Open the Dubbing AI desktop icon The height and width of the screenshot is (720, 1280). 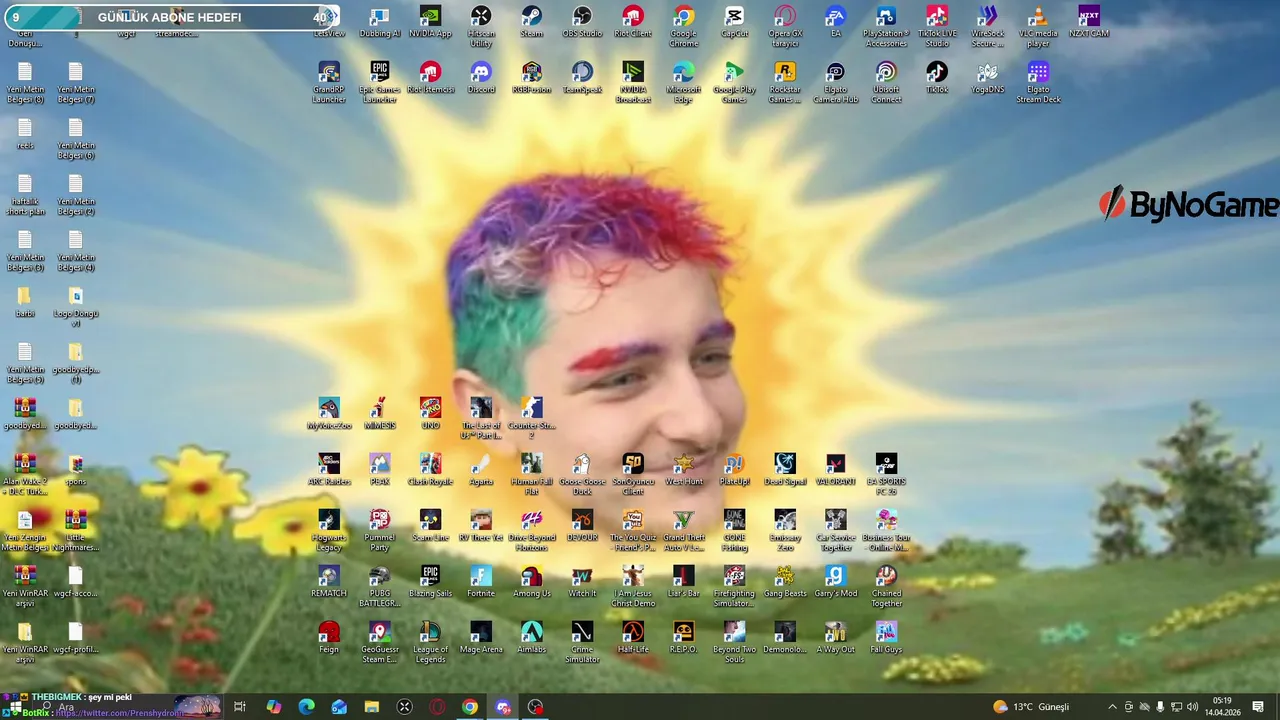click(x=379, y=22)
